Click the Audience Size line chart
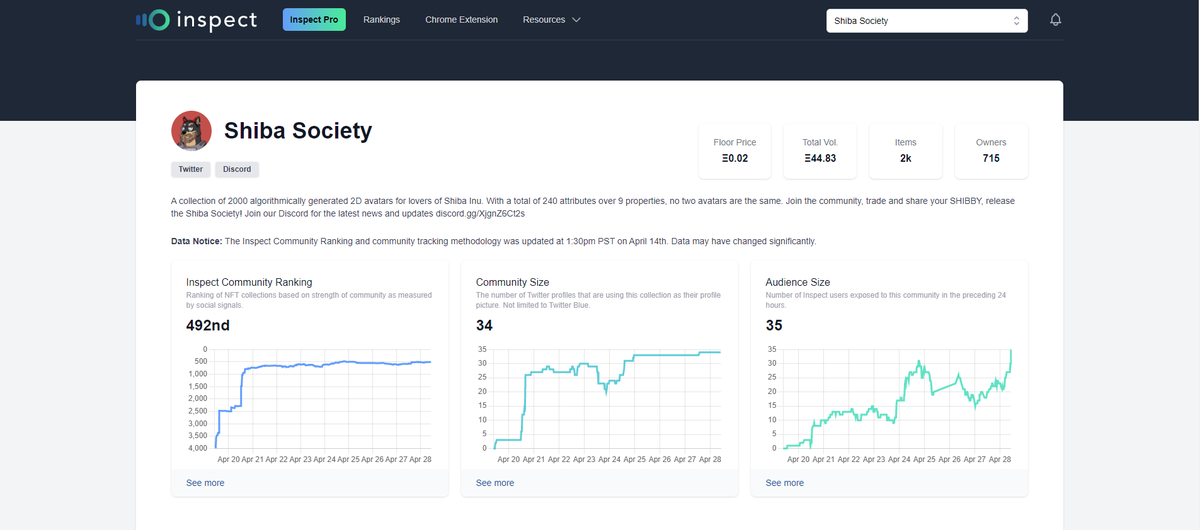This screenshot has width=1200, height=530. coord(898,399)
